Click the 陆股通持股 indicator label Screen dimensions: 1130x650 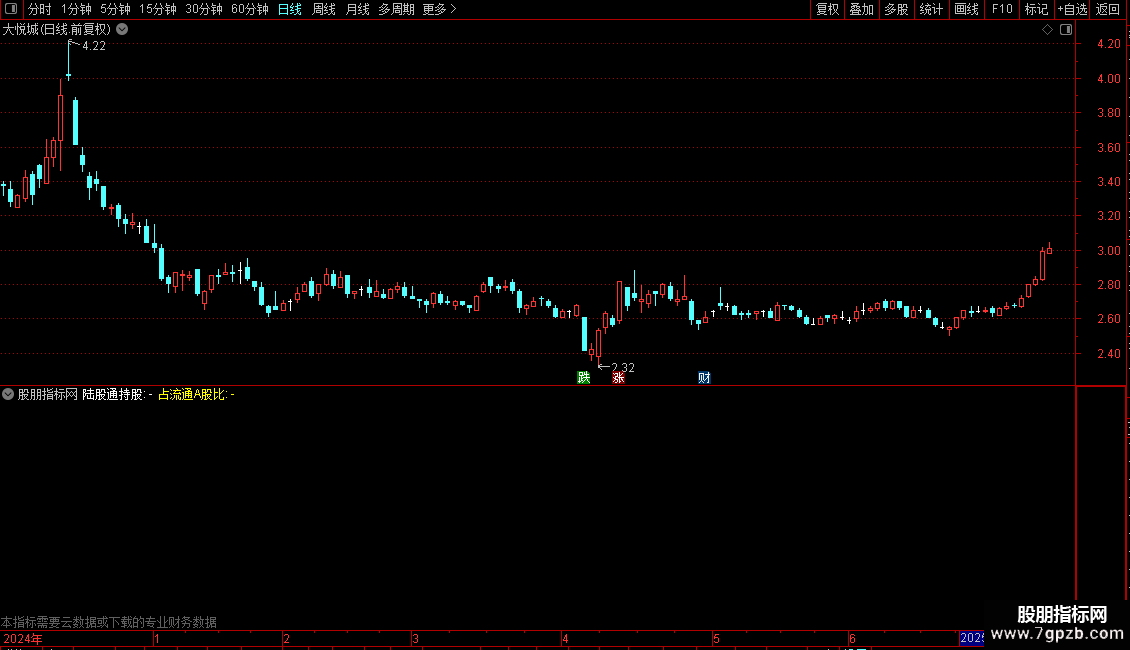pyautogui.click(x=117, y=394)
